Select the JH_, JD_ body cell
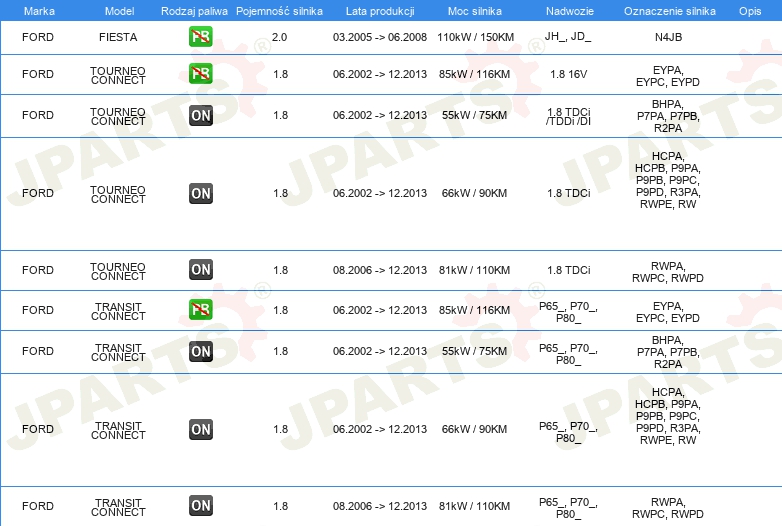 click(568, 36)
